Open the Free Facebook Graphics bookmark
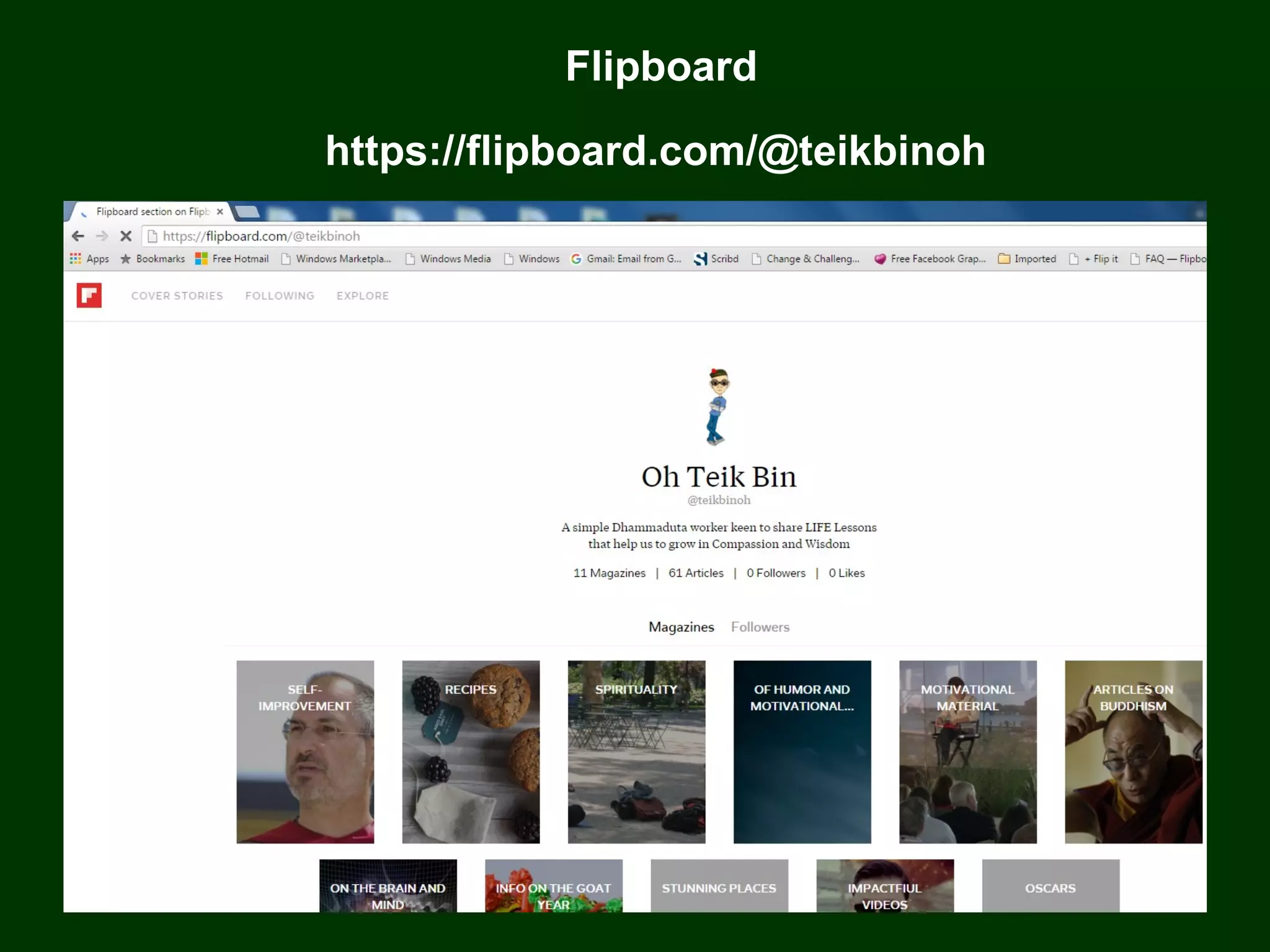The height and width of the screenshot is (952, 1270). (930, 259)
